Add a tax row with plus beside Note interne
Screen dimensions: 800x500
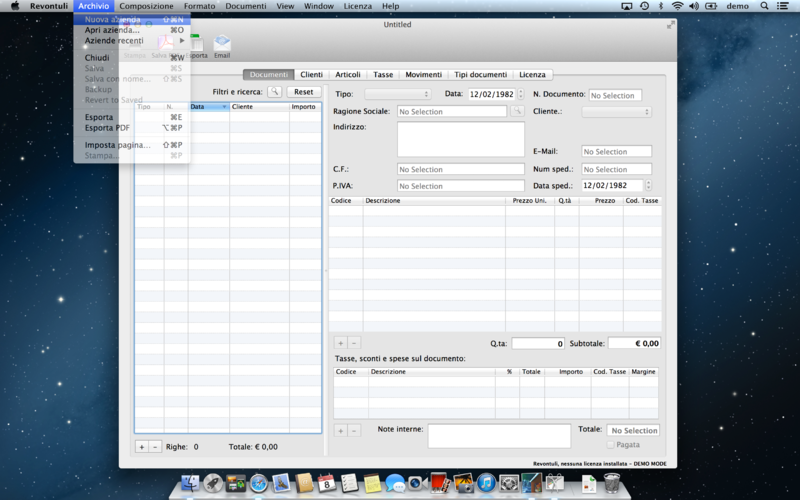(x=340, y=431)
